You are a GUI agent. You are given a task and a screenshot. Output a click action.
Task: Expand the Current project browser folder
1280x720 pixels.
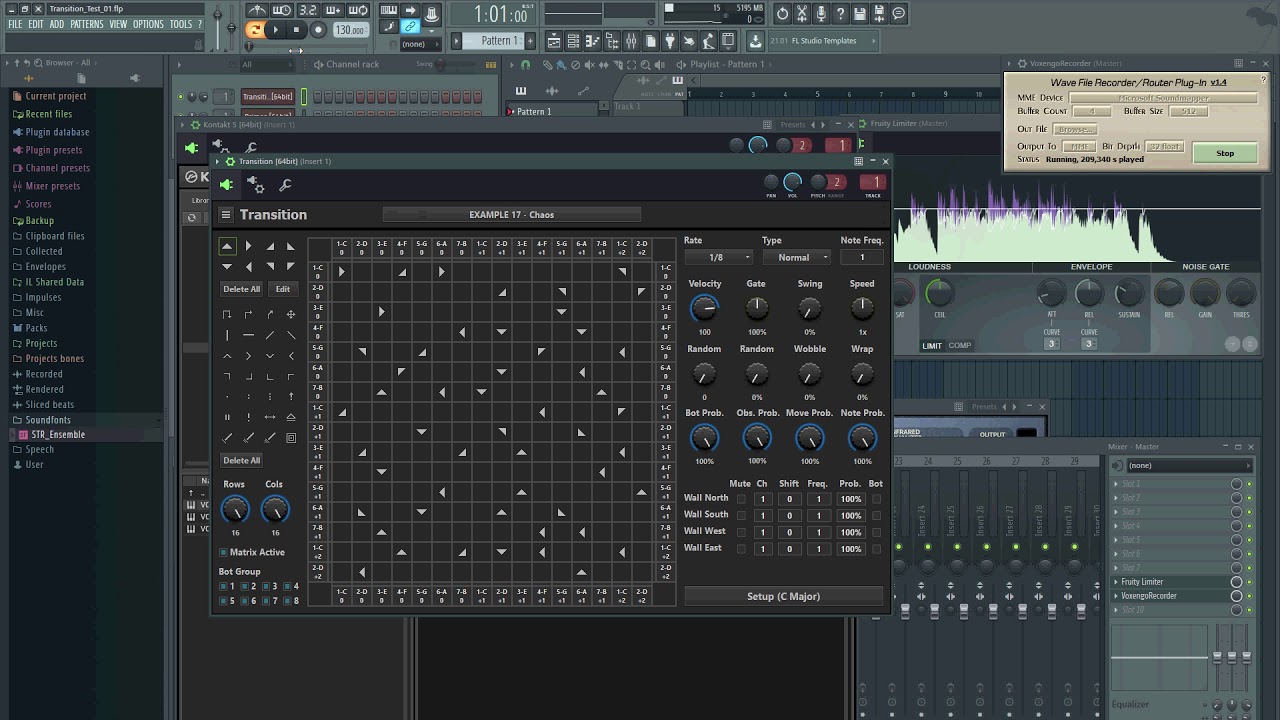click(56, 97)
